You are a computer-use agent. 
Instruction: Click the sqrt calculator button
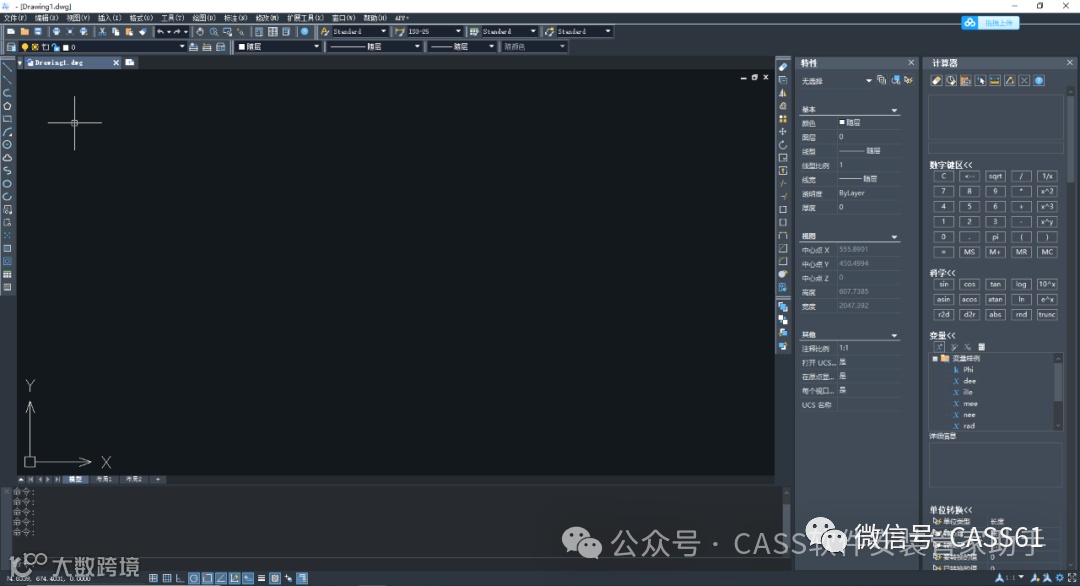click(995, 176)
